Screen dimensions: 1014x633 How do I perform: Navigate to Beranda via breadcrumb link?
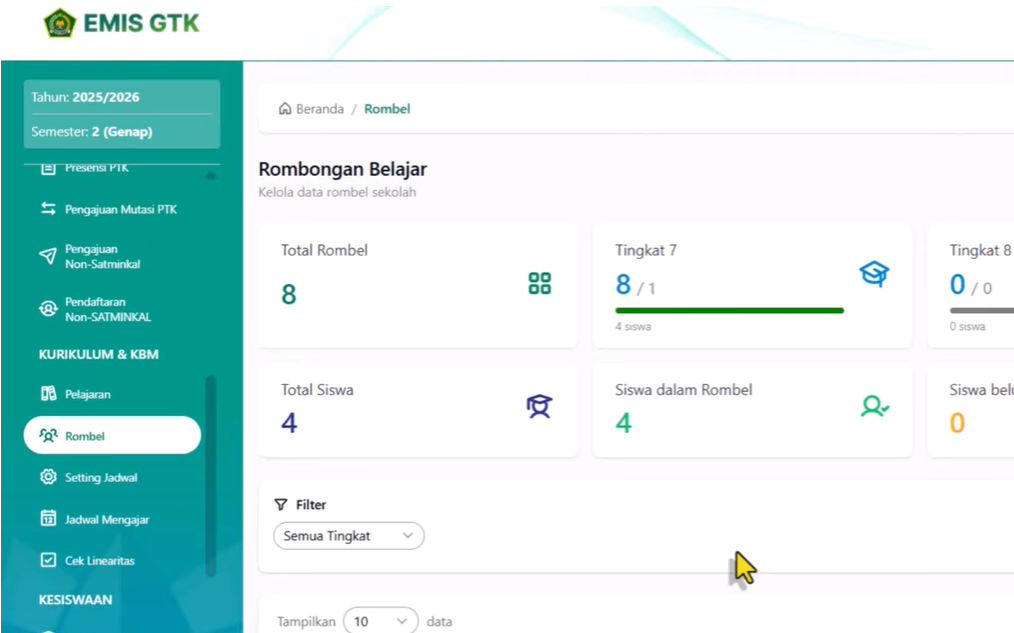point(314,109)
